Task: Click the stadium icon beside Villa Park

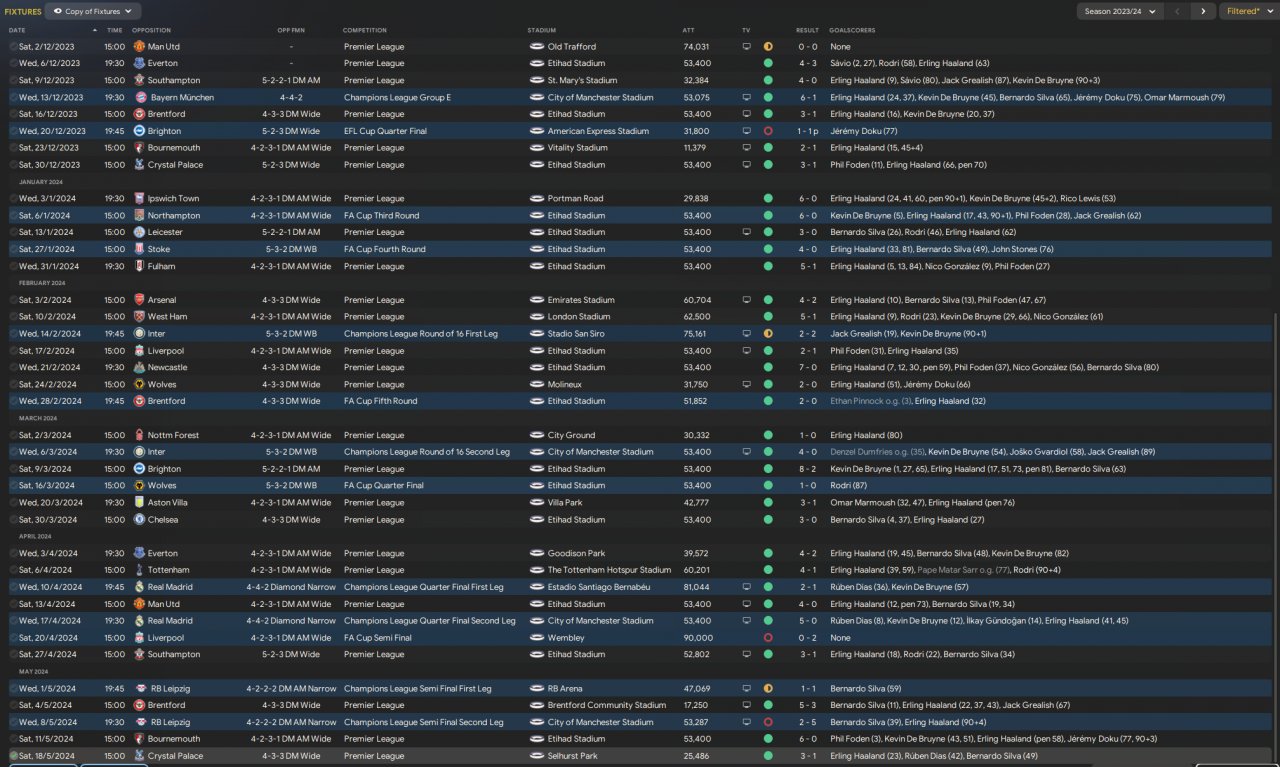Action: tap(536, 503)
